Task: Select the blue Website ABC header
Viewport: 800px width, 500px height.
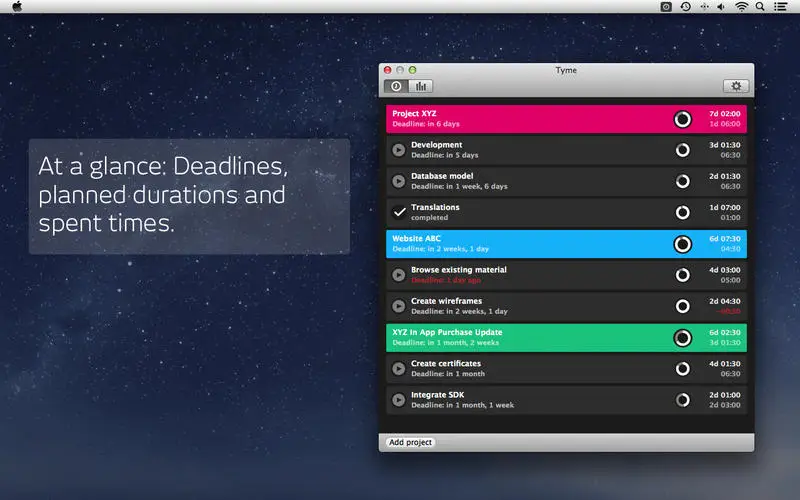Action: [566, 244]
